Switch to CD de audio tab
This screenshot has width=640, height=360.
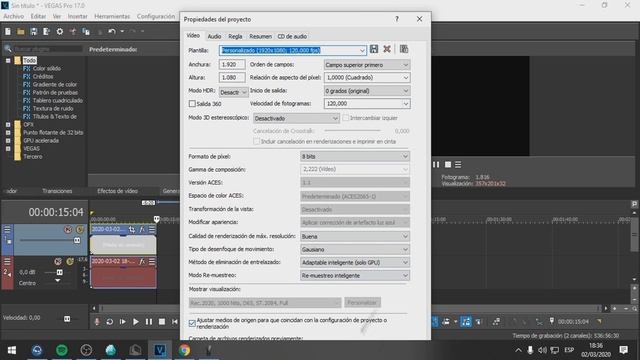[x=292, y=36]
